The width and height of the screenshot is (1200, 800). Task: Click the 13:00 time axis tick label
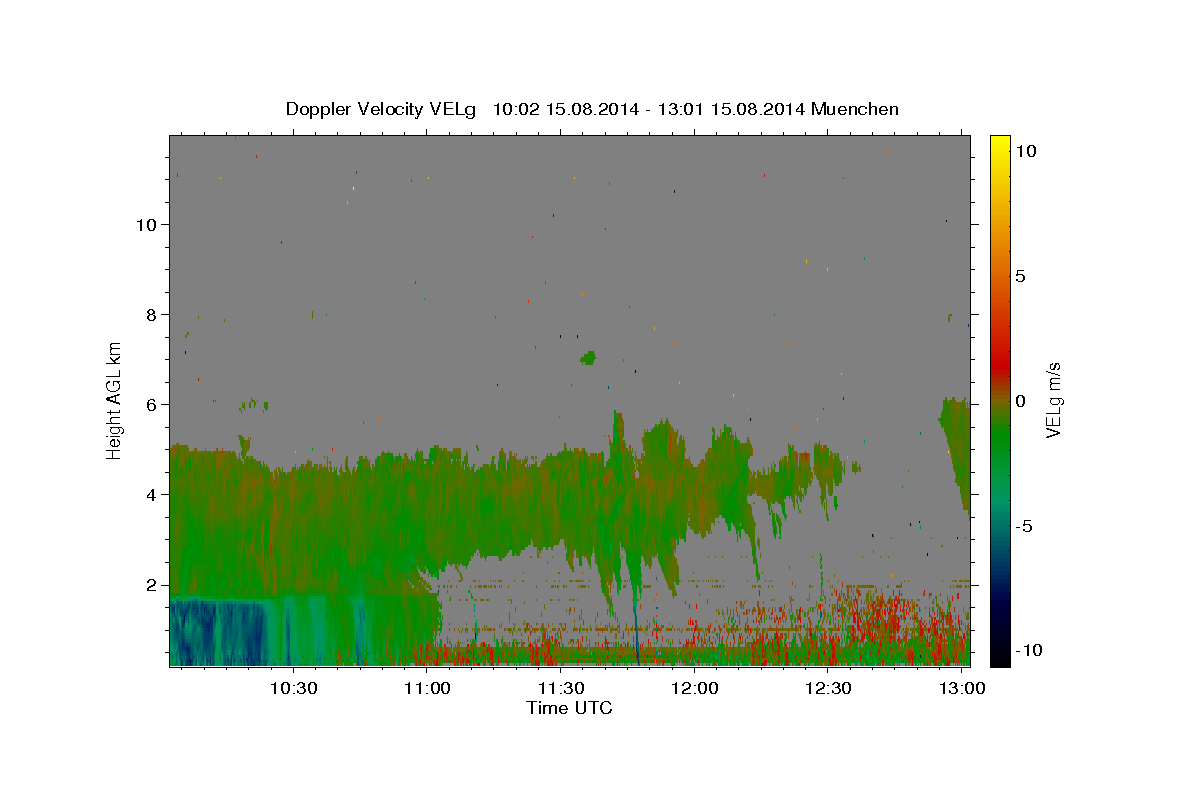click(962, 688)
